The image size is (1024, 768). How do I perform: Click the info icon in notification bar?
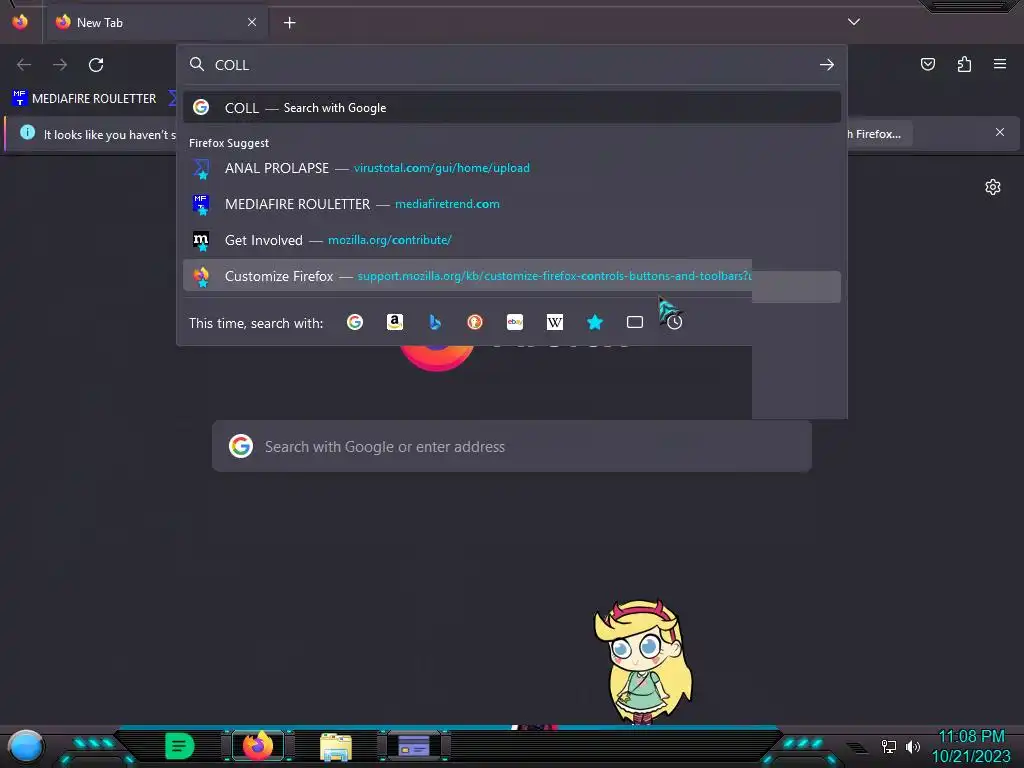(27, 133)
